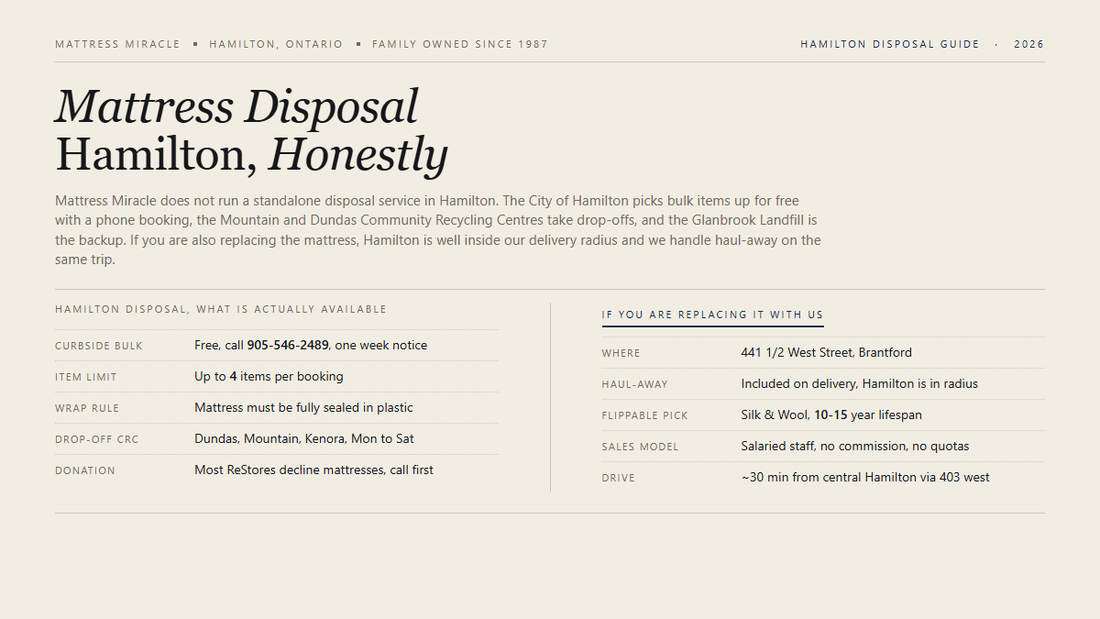Click the Donation ReStores row
The image size is (1100, 619).
[x=277, y=470]
